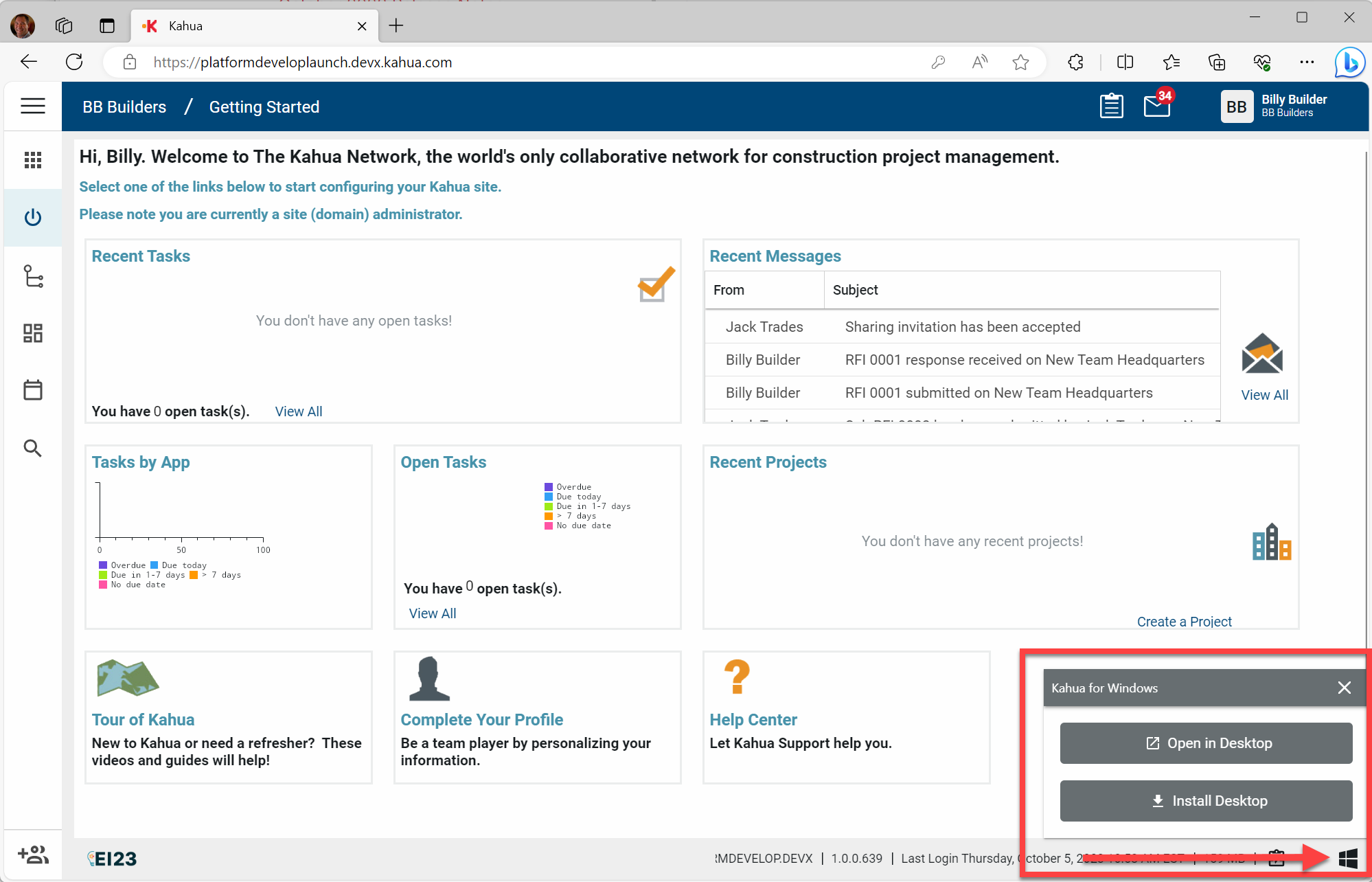
Task: Click the Open in Desktop button
Action: pos(1206,743)
